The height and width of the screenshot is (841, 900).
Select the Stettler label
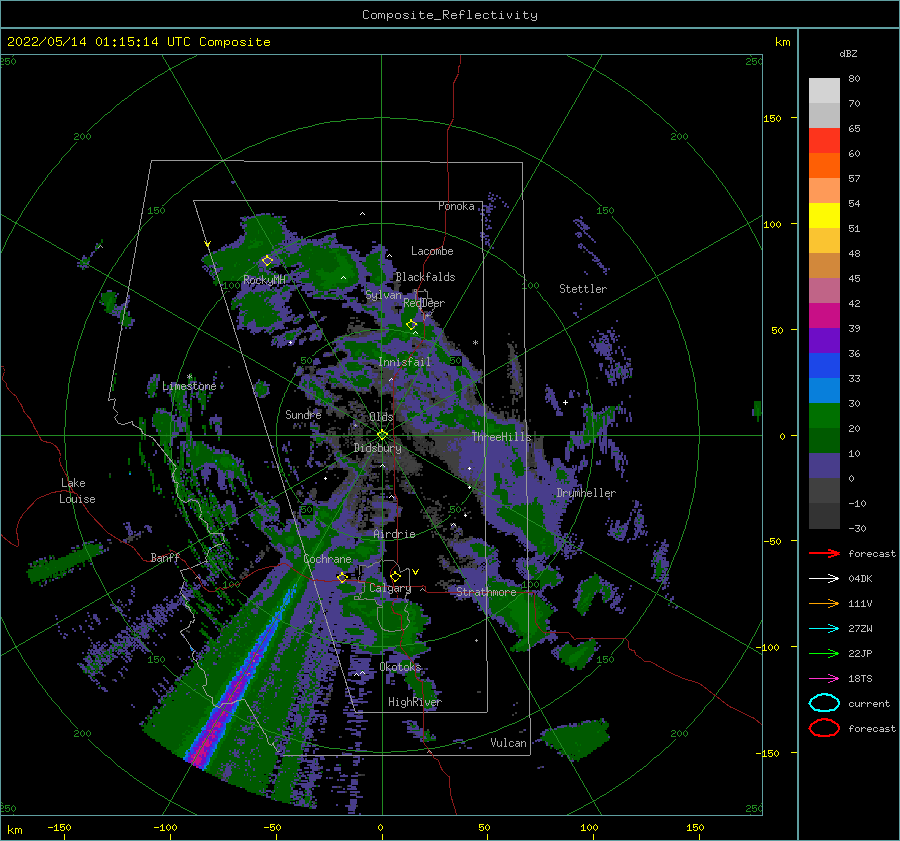tap(583, 289)
